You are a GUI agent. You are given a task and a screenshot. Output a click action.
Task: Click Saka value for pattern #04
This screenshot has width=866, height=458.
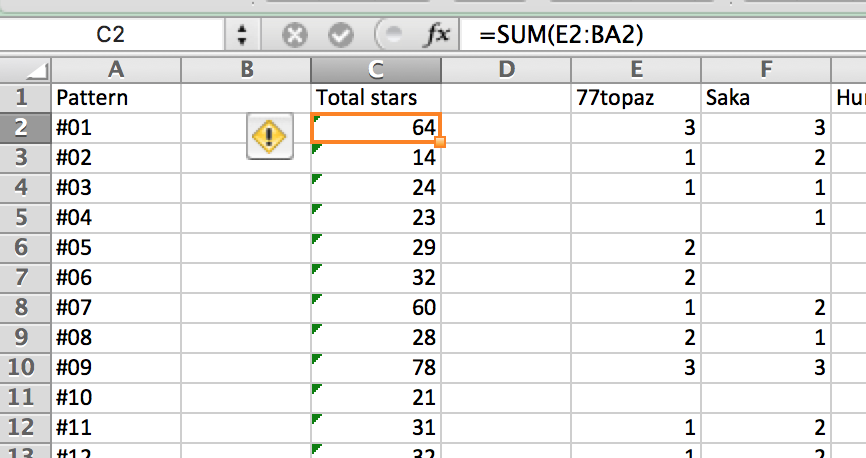[x=766, y=217]
